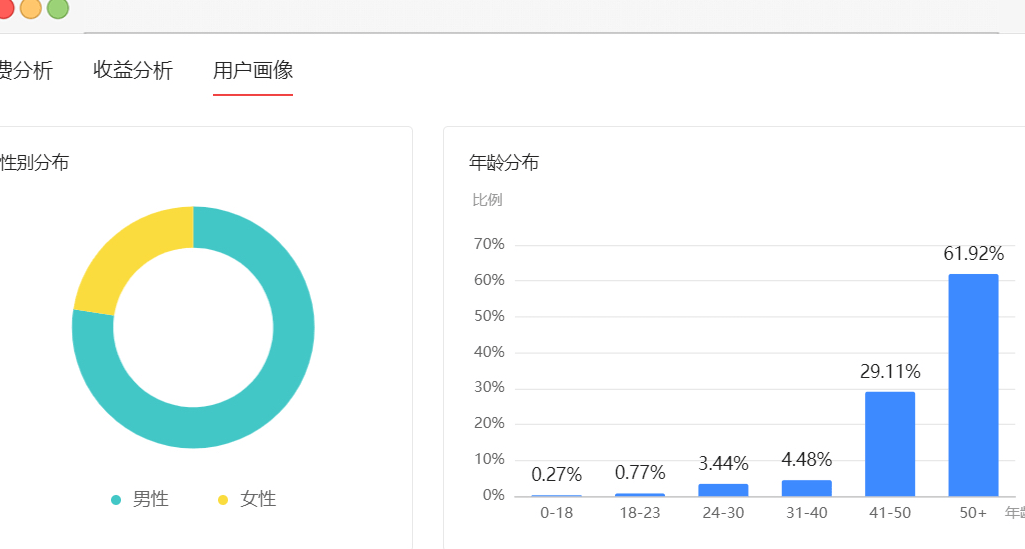Switch to the 收益分析 tab
The image size is (1025, 549).
pos(133,70)
